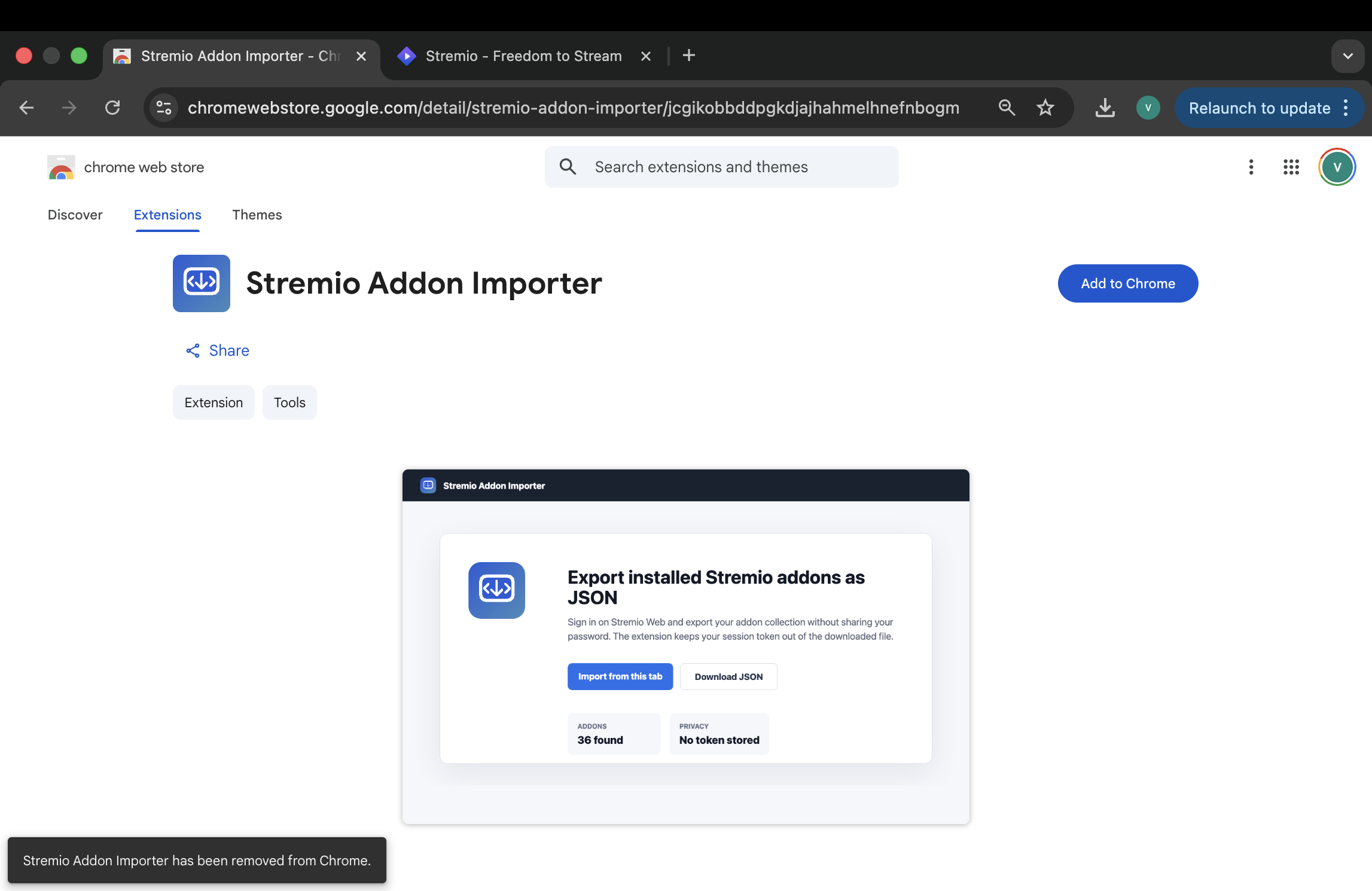The height and width of the screenshot is (891, 1372).
Task: Focus the Search extensions and themes field
Action: 721,167
